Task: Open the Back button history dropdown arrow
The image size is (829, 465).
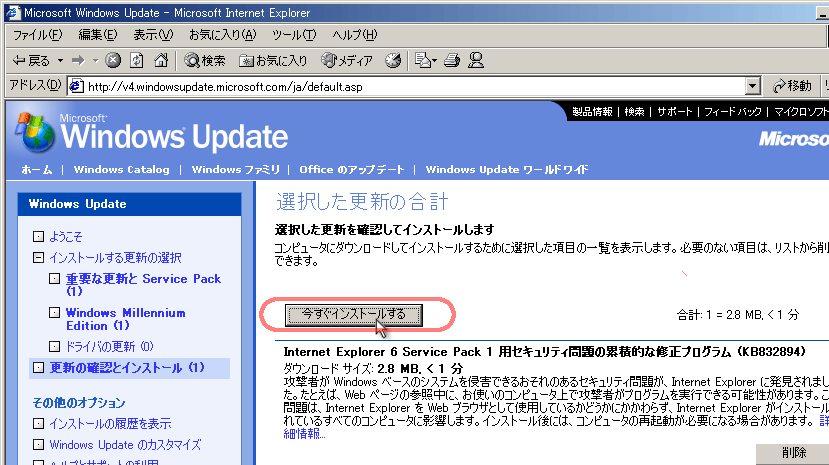Action: coord(62,60)
